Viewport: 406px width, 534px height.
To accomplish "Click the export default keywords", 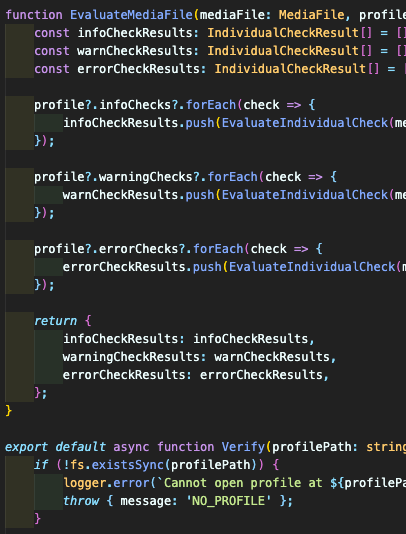I will [56, 447].
